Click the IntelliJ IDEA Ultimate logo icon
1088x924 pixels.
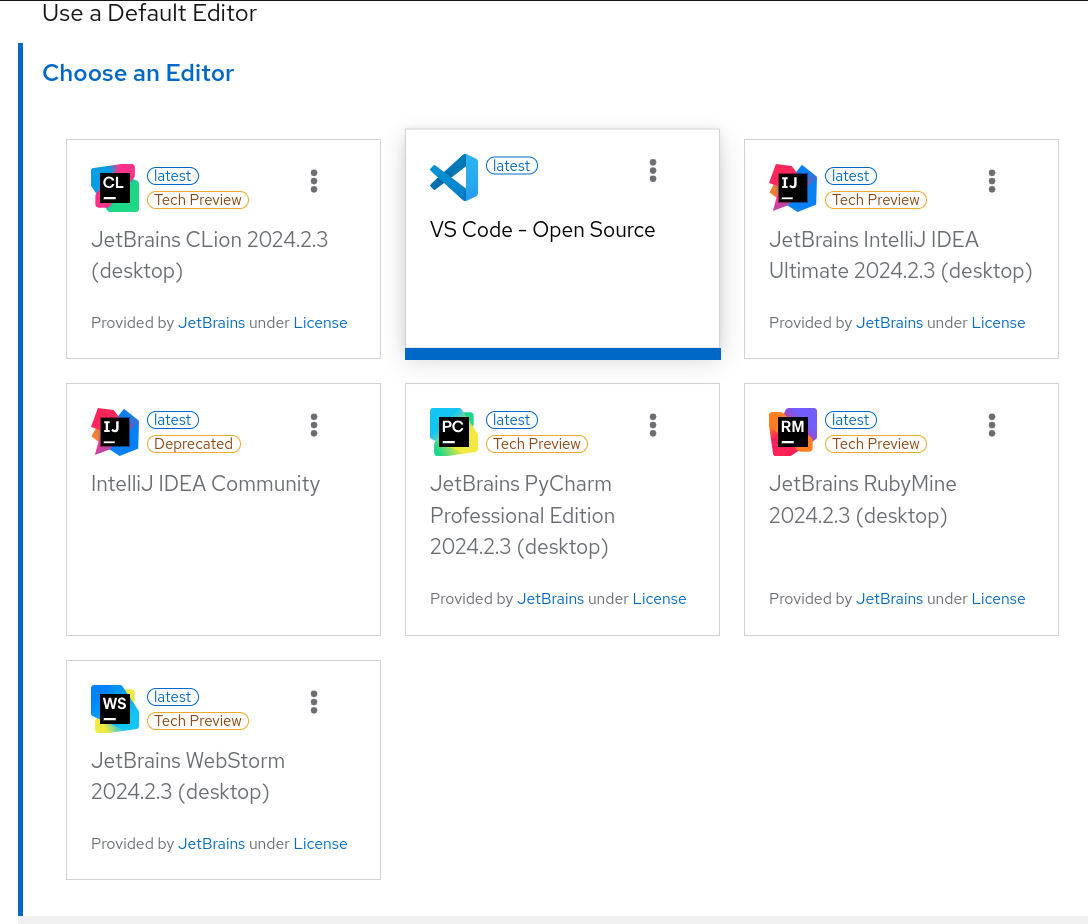click(793, 188)
